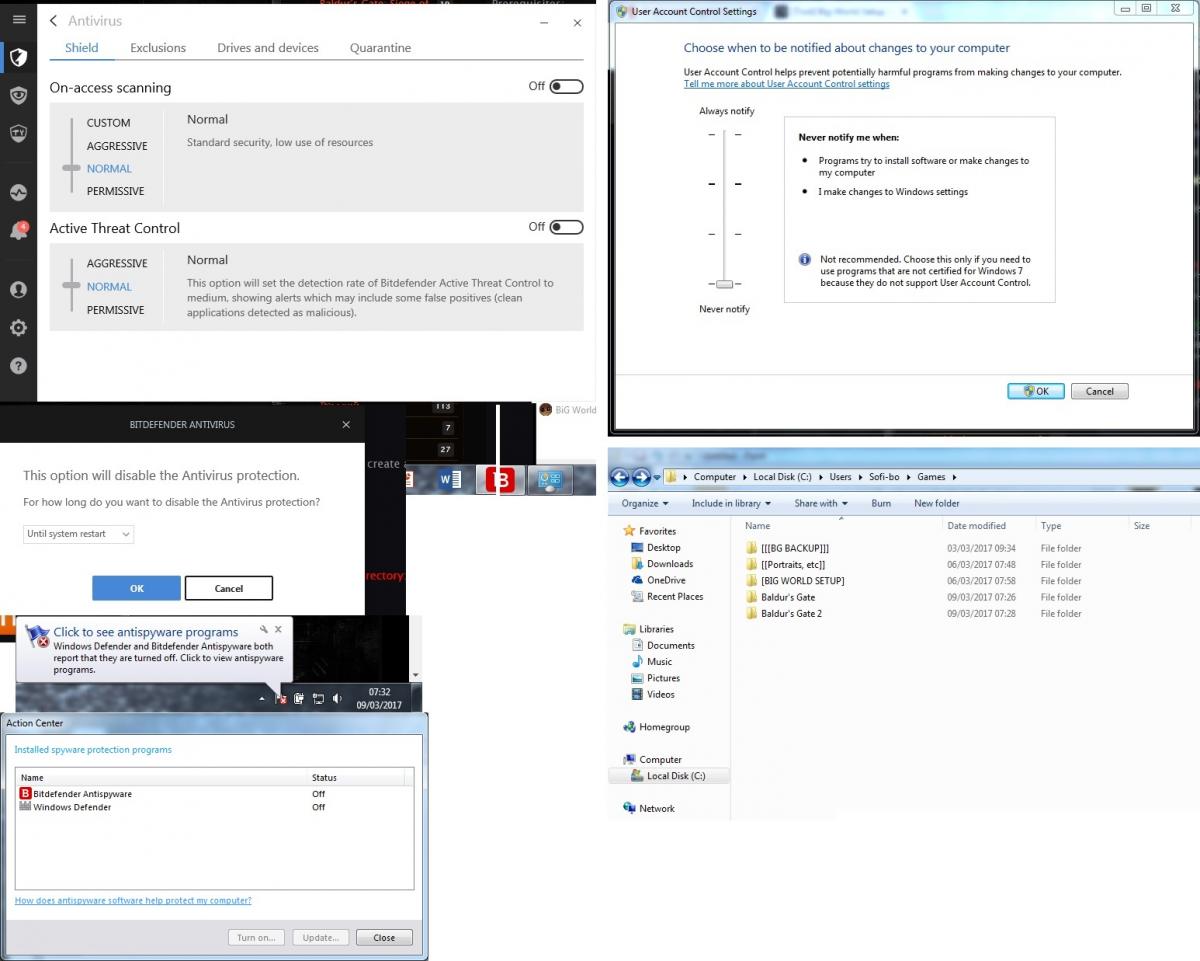
Task: Select the Baldur's Gate folder
Action: (780, 597)
